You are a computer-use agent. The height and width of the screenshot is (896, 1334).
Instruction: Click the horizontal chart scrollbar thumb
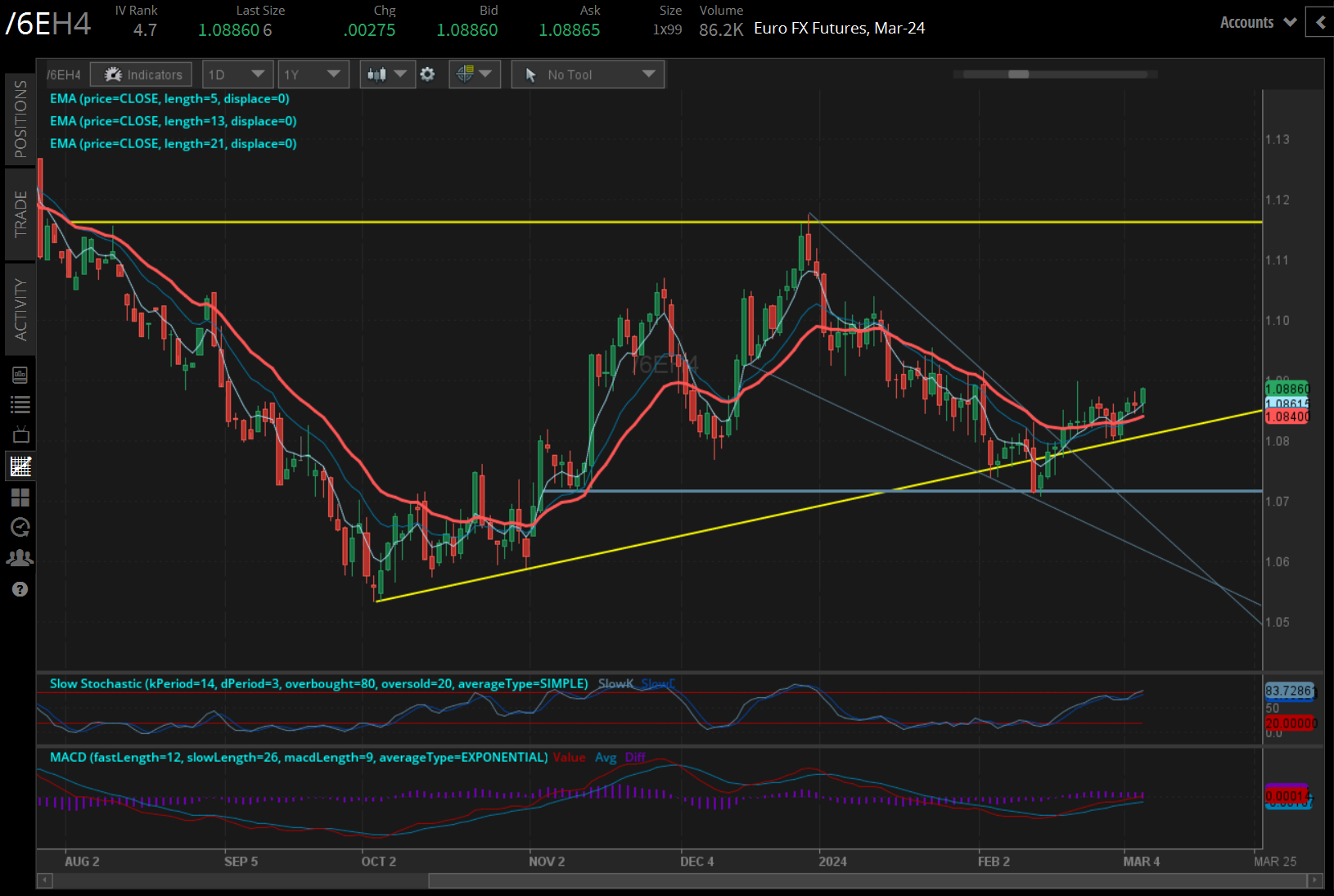tap(866, 880)
